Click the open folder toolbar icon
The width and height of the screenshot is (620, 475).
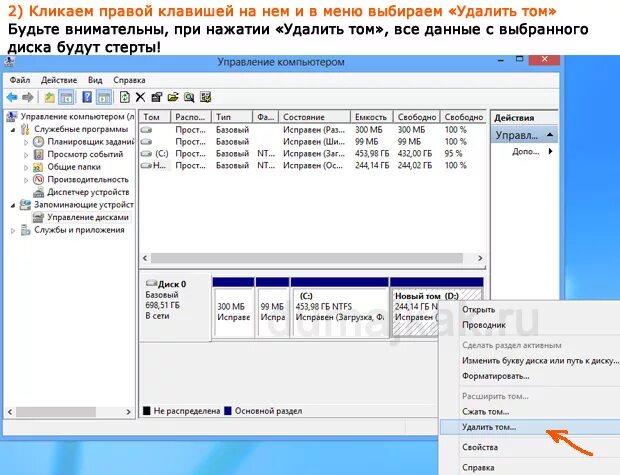click(173, 97)
